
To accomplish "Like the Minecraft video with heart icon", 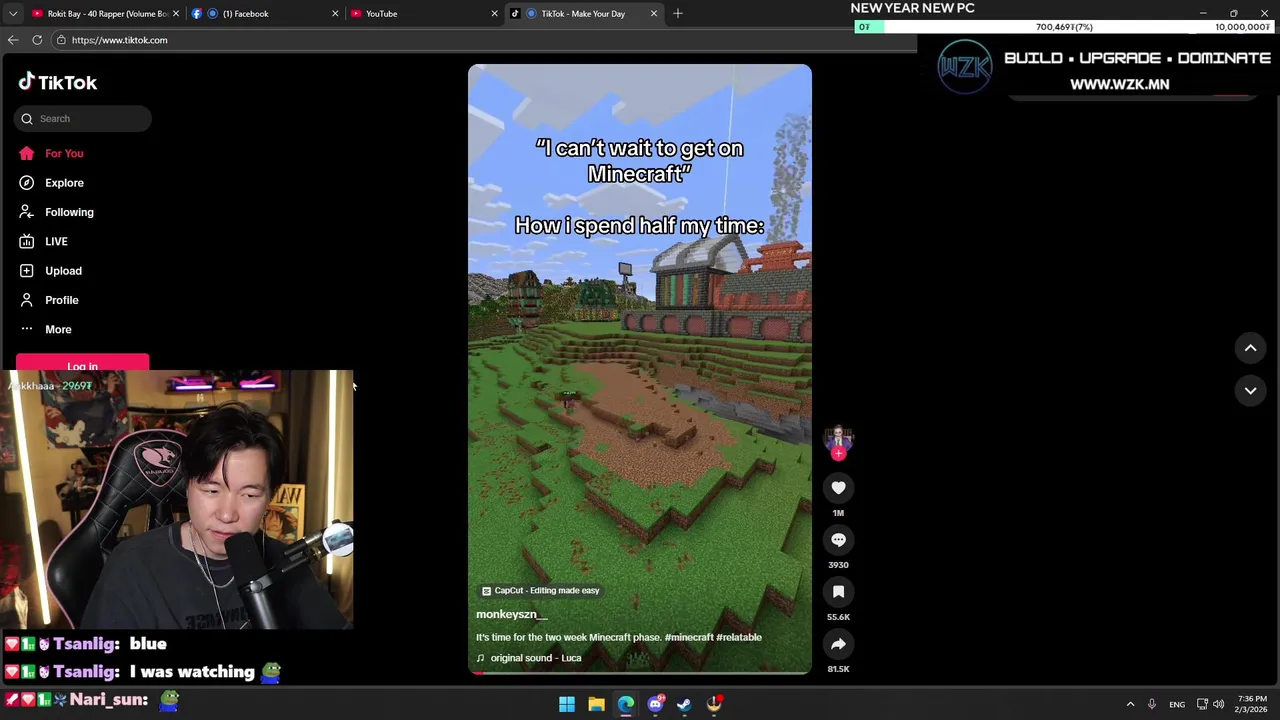I will point(838,488).
